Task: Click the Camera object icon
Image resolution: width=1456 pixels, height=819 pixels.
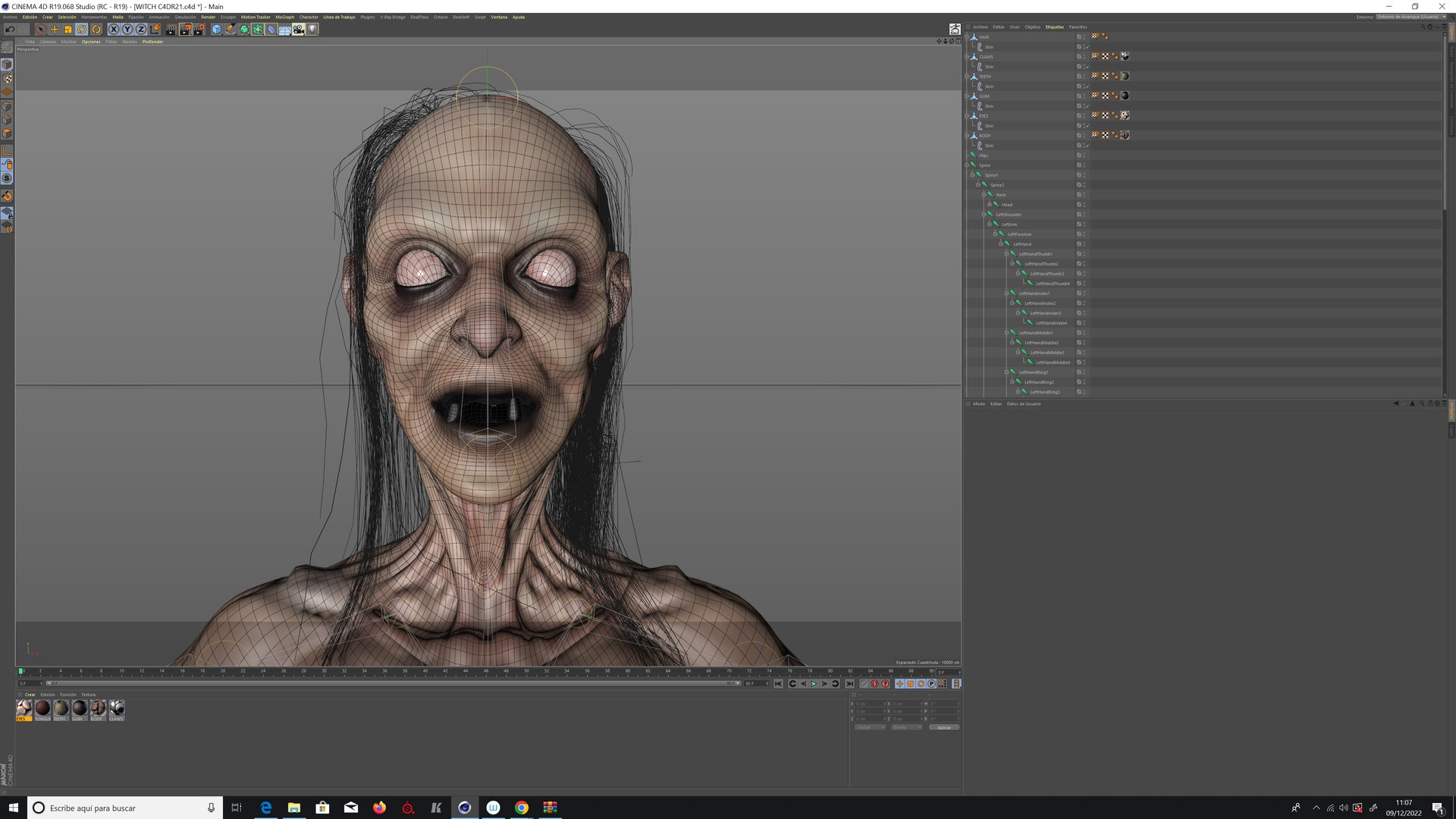Action: point(299,30)
